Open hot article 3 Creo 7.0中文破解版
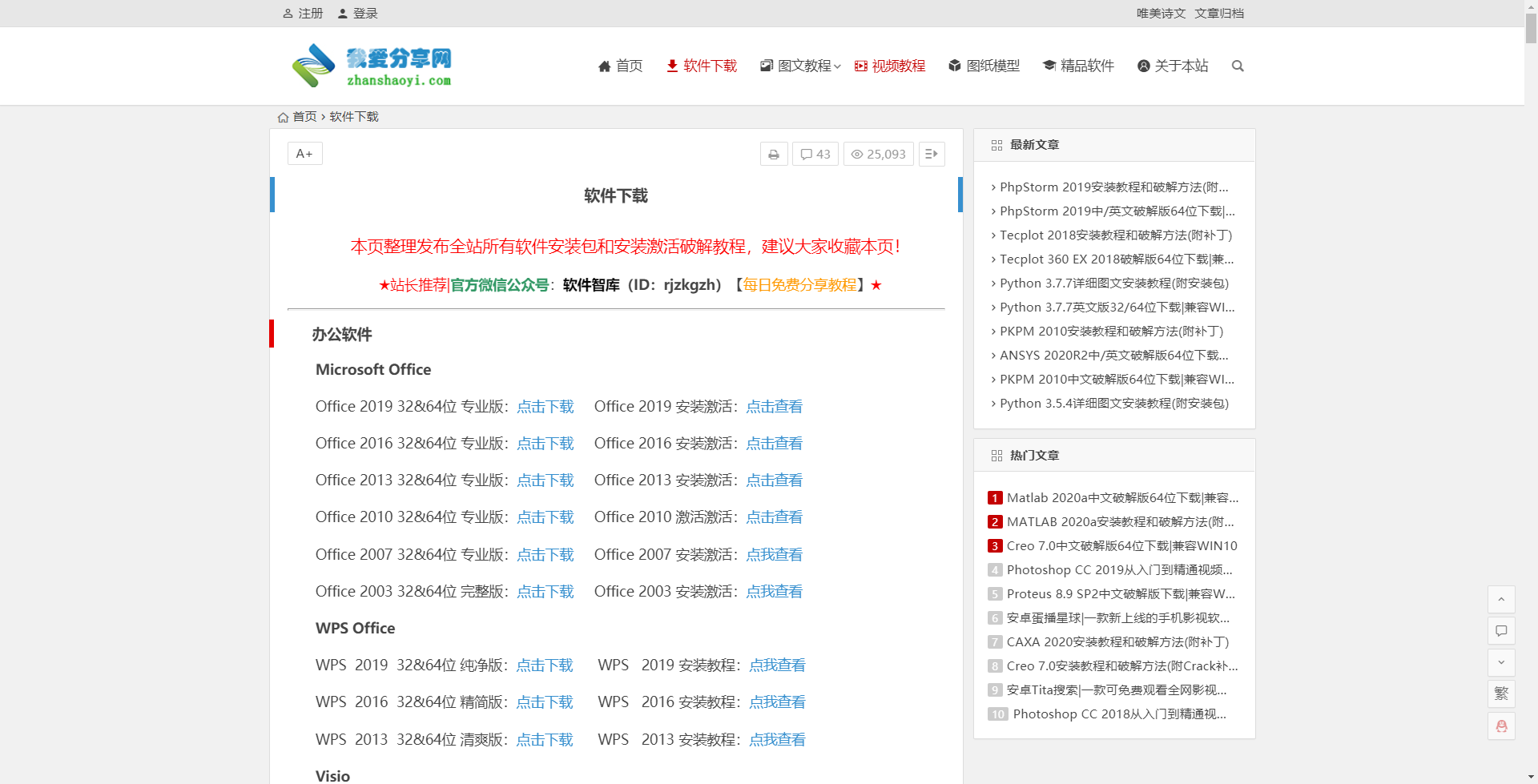This screenshot has width=1538, height=784. tap(1121, 546)
